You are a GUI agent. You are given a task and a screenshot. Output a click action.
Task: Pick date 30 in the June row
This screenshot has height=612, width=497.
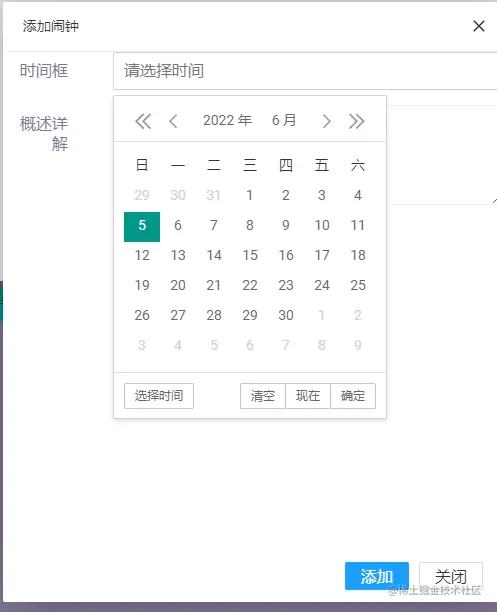[286, 315]
